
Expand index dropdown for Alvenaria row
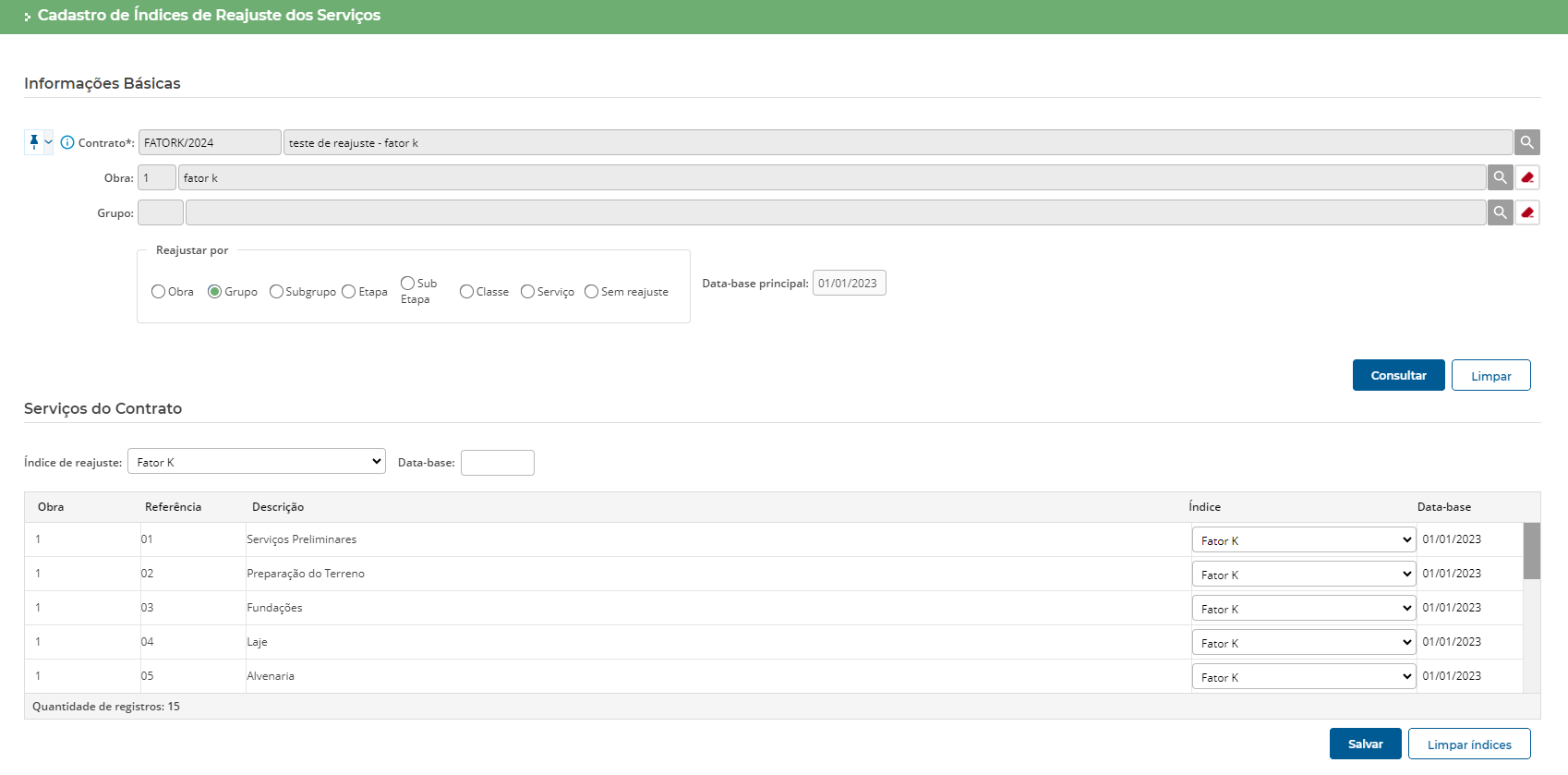pyautogui.click(x=1303, y=677)
